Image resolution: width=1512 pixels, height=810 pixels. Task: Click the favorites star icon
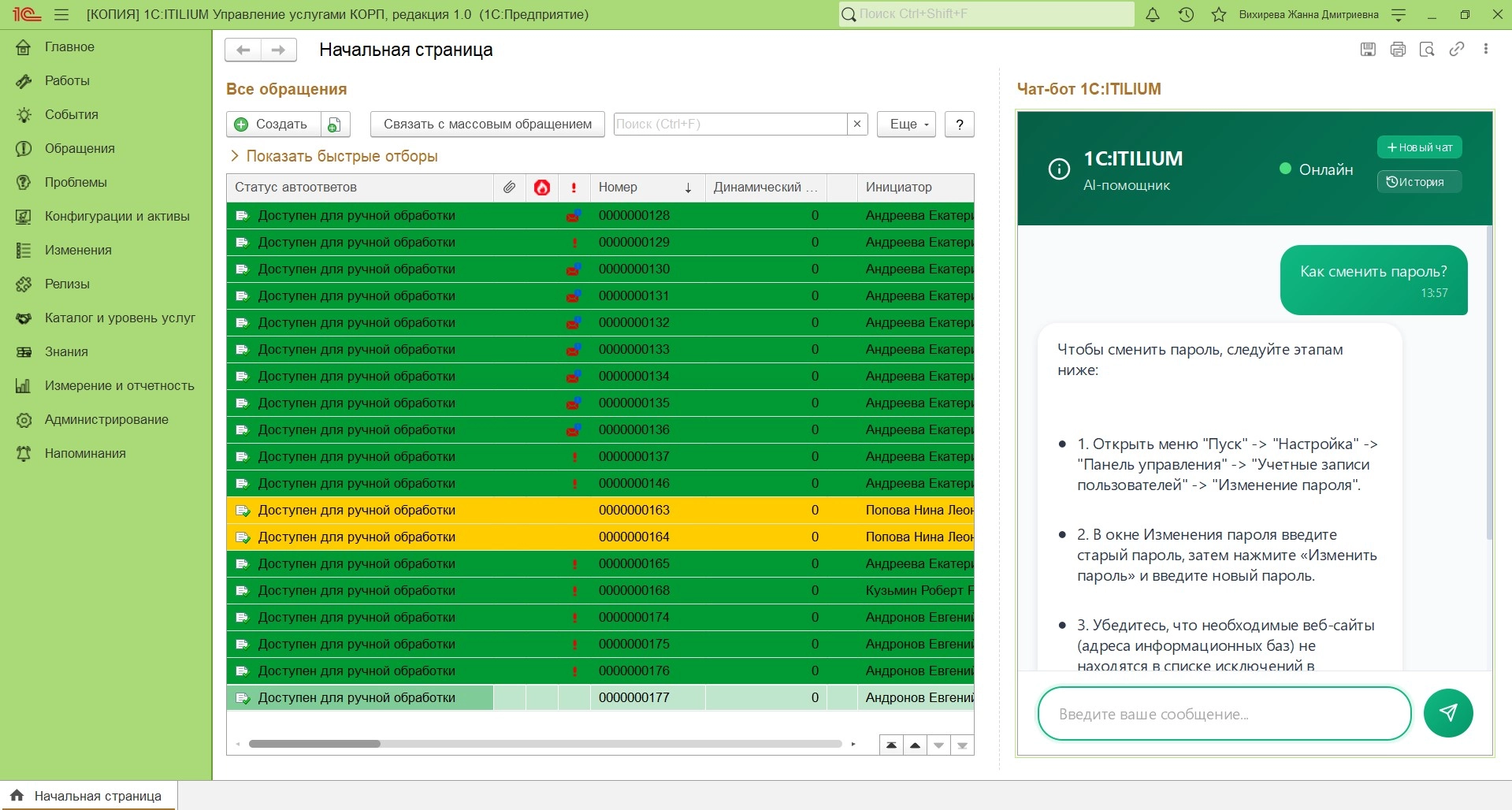[x=1219, y=15]
